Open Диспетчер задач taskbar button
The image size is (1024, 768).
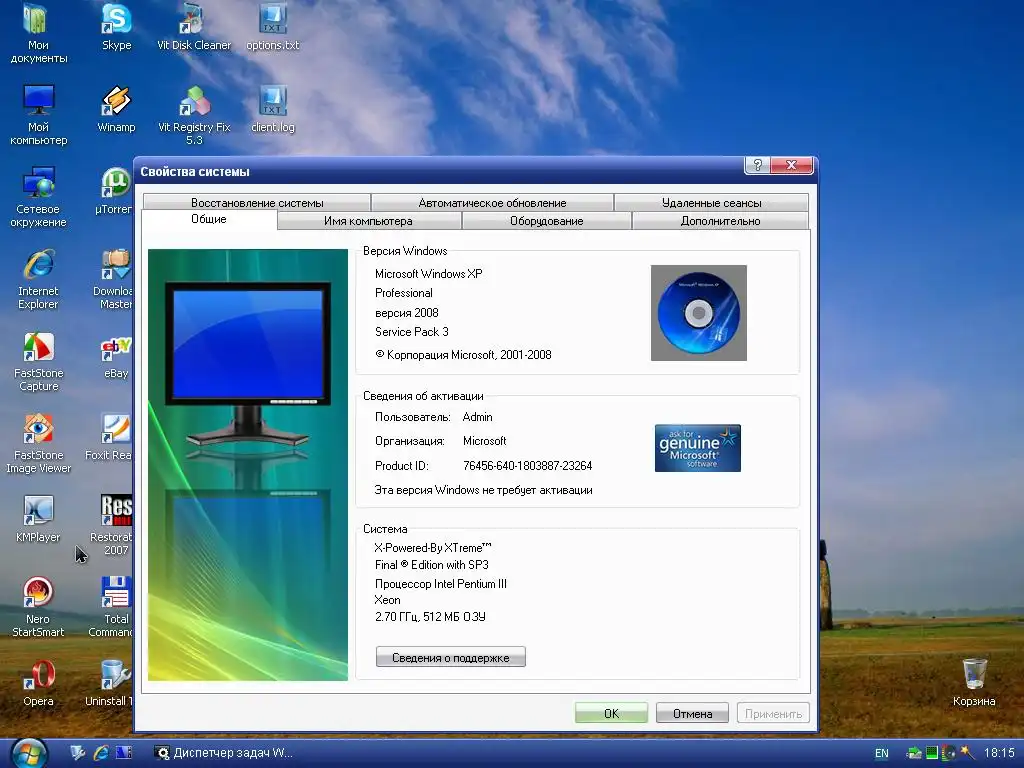[x=224, y=753]
